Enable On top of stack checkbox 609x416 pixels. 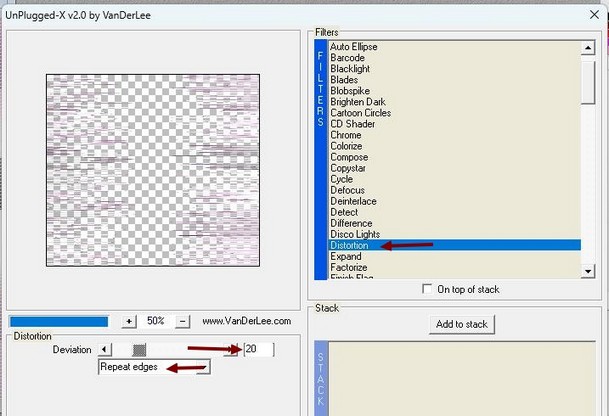pos(427,289)
